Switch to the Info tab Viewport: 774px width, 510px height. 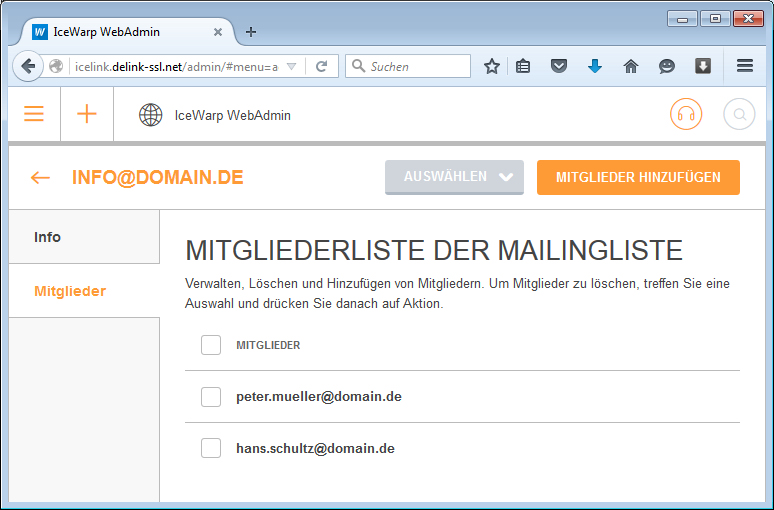(84, 237)
